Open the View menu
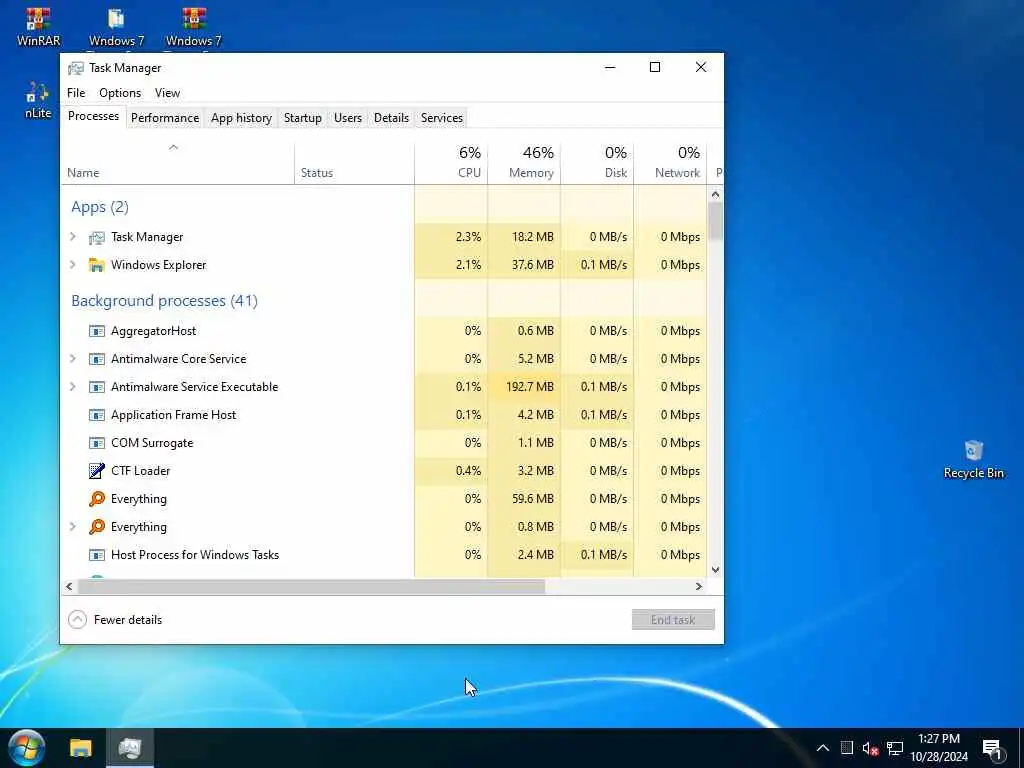 167,93
